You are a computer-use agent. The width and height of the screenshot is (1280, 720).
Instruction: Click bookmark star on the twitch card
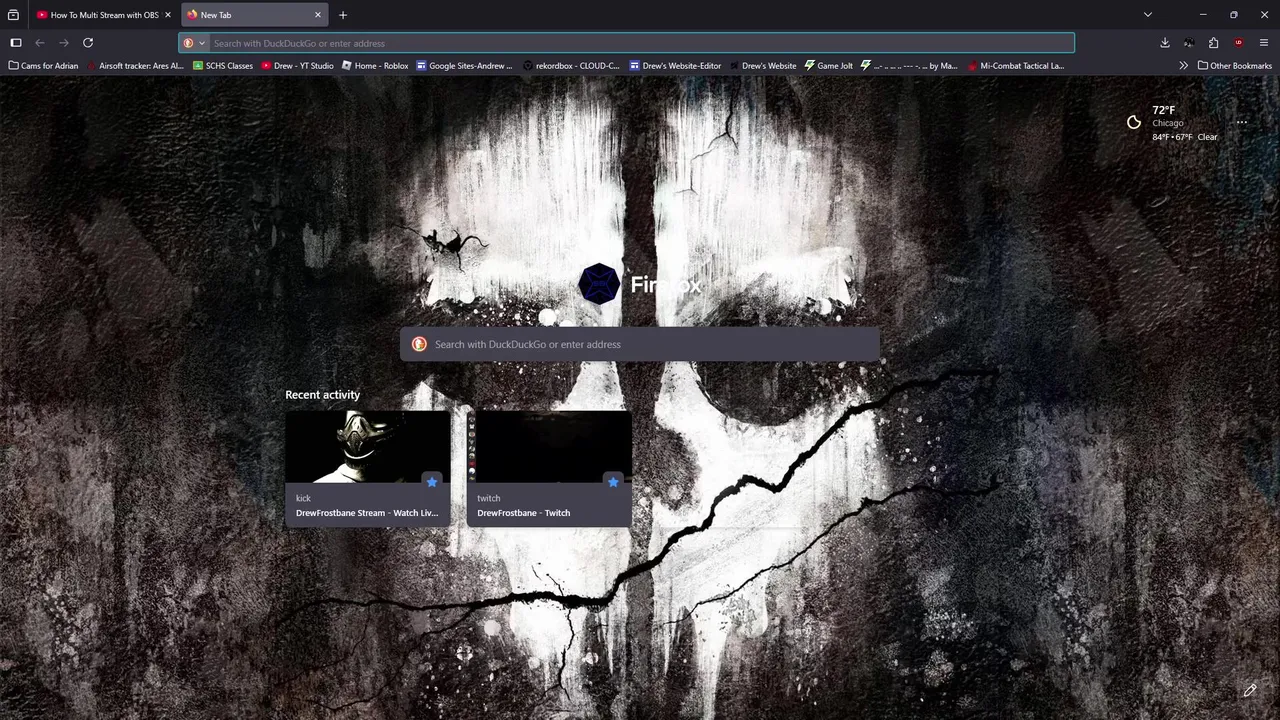pyautogui.click(x=613, y=482)
